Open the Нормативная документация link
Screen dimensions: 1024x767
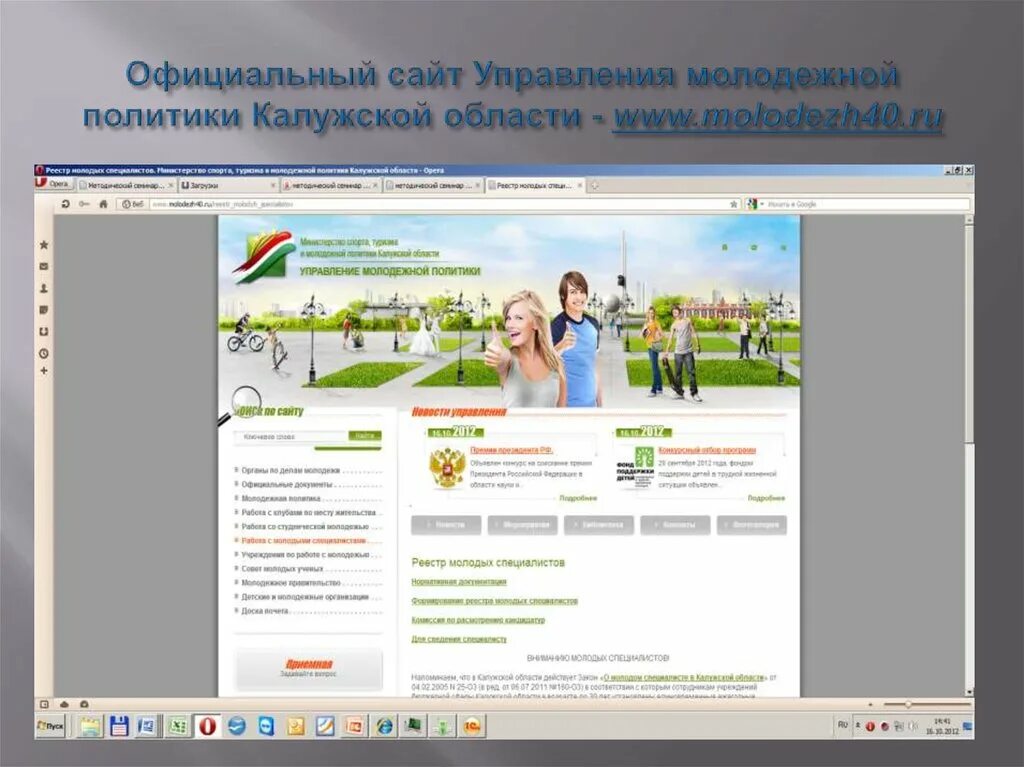click(x=459, y=579)
